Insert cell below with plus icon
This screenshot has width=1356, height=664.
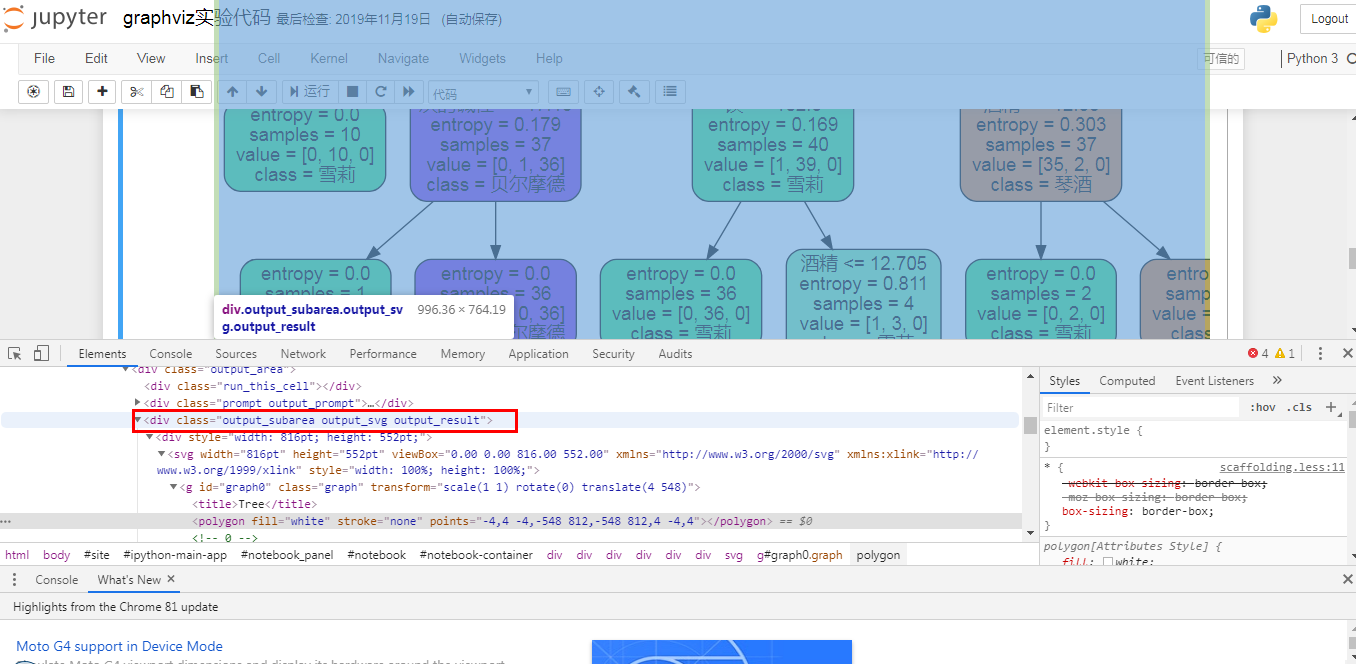tap(102, 91)
